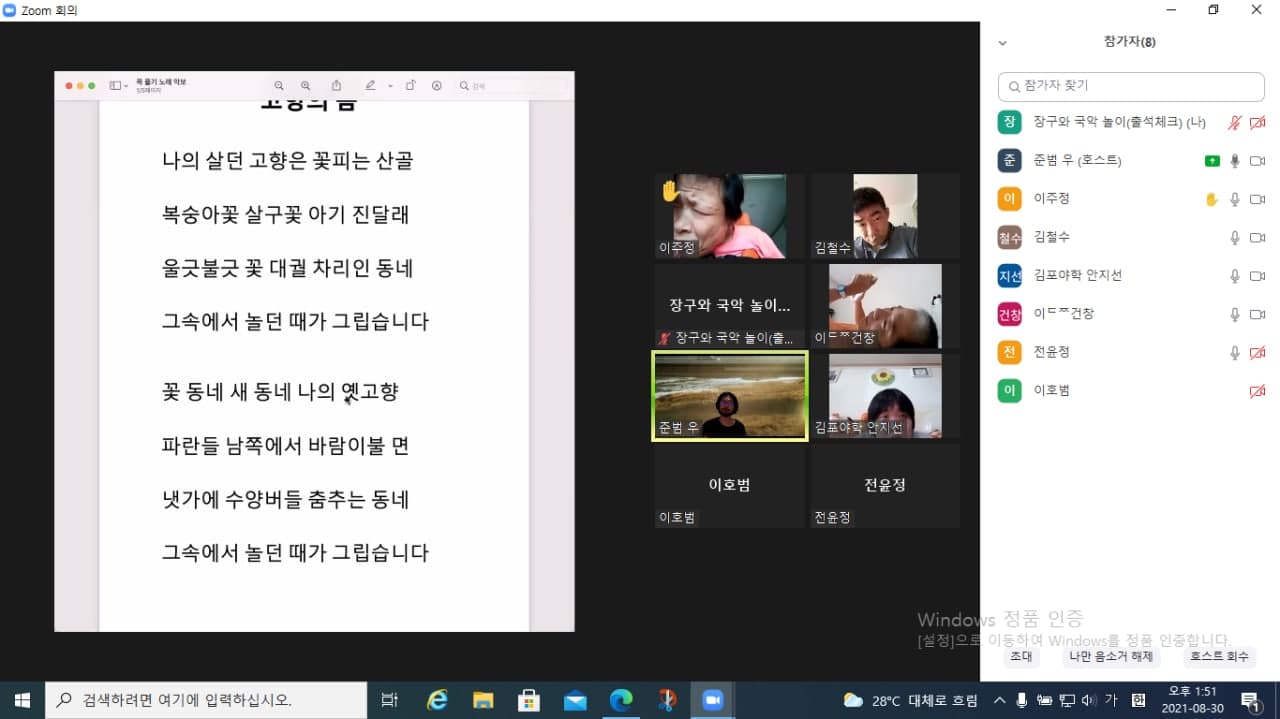Select 김철수 video thumbnail
The image size is (1280, 719).
pos(885,216)
